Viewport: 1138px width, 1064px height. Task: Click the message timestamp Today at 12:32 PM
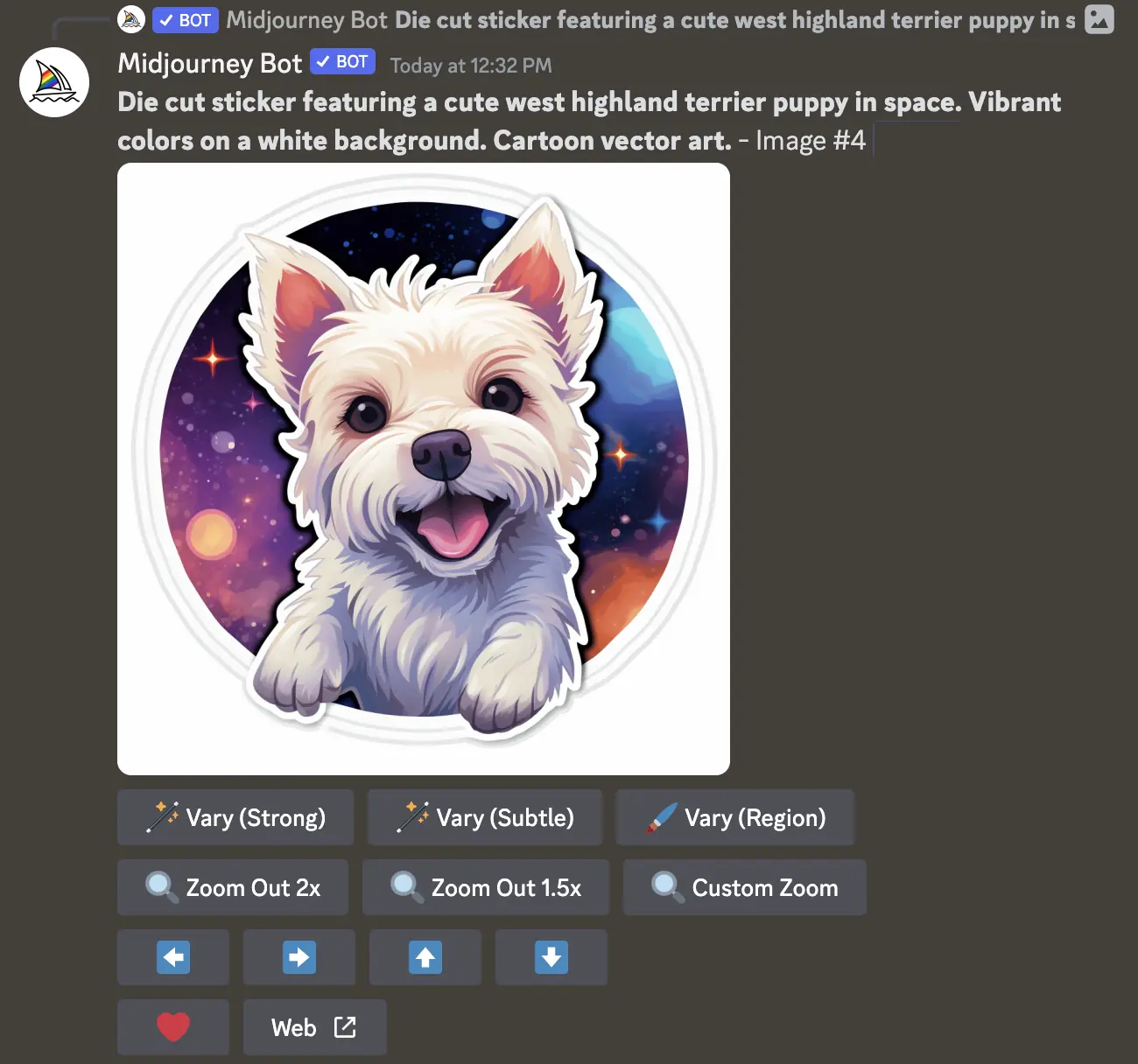pos(471,66)
